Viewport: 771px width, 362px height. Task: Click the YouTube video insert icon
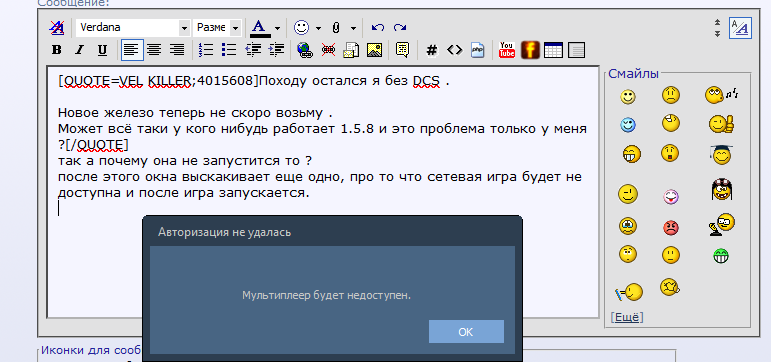507,50
